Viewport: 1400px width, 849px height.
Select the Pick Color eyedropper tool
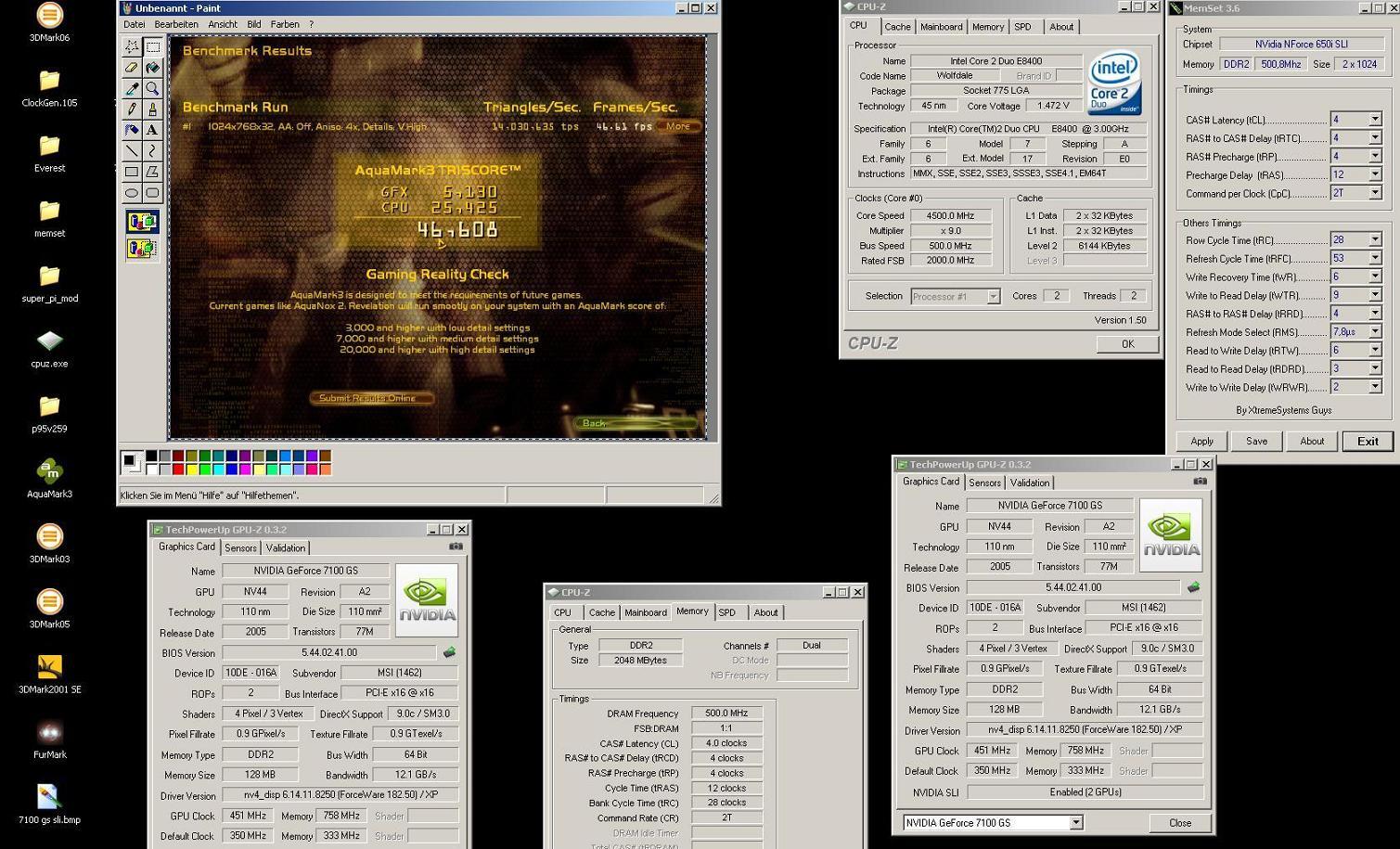click(132, 88)
